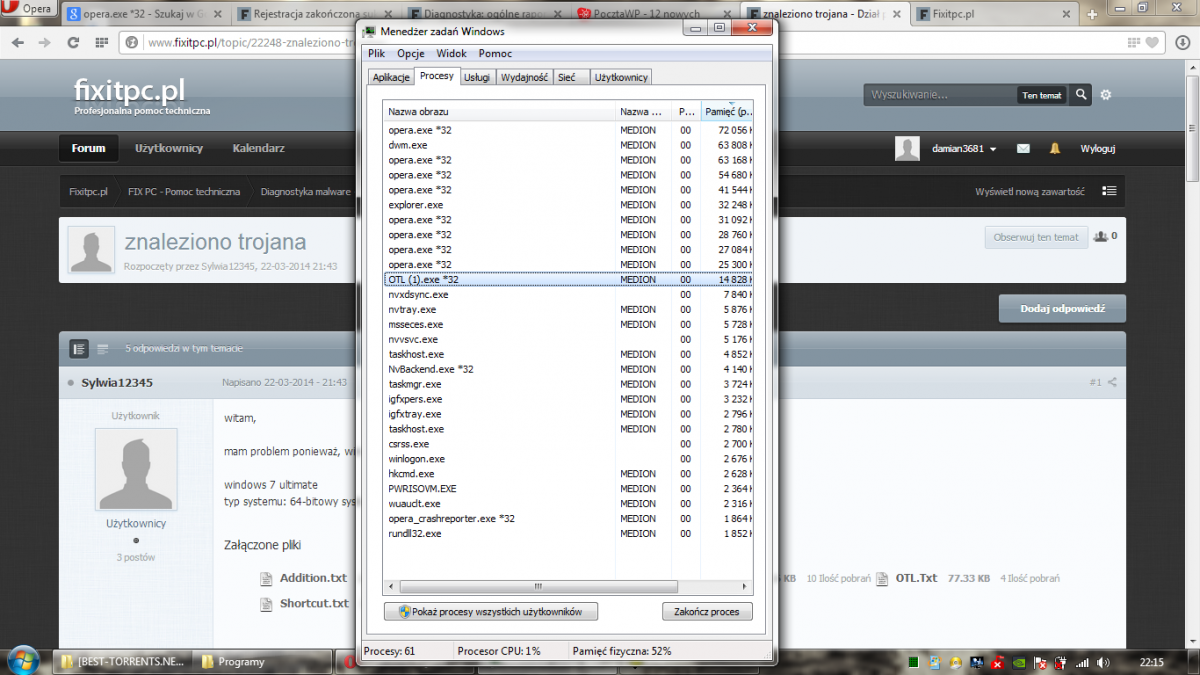Switch to the Rejestracja zakończona browser tab

click(x=313, y=15)
